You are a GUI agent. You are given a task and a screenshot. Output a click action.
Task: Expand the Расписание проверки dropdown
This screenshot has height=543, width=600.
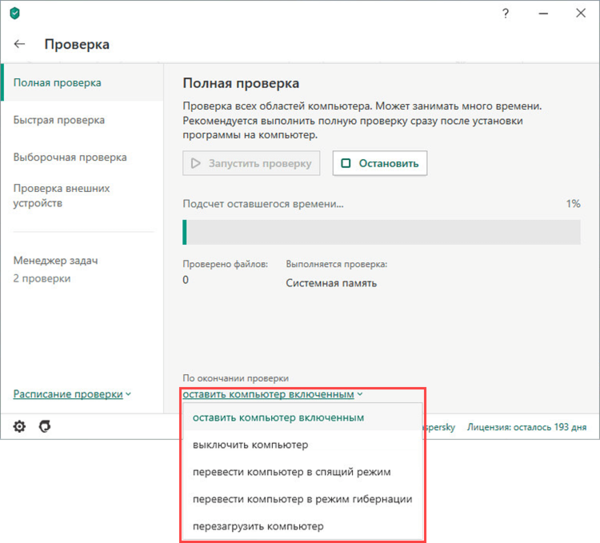pyautogui.click(x=72, y=395)
